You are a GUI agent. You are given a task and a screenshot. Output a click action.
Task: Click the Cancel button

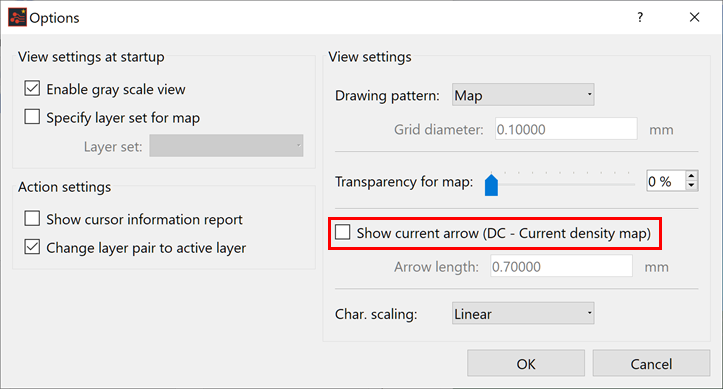651,364
